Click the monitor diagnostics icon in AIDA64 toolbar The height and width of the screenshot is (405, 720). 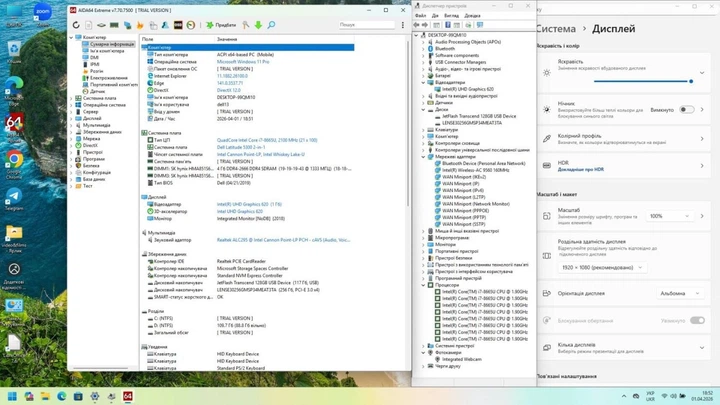pos(127,25)
